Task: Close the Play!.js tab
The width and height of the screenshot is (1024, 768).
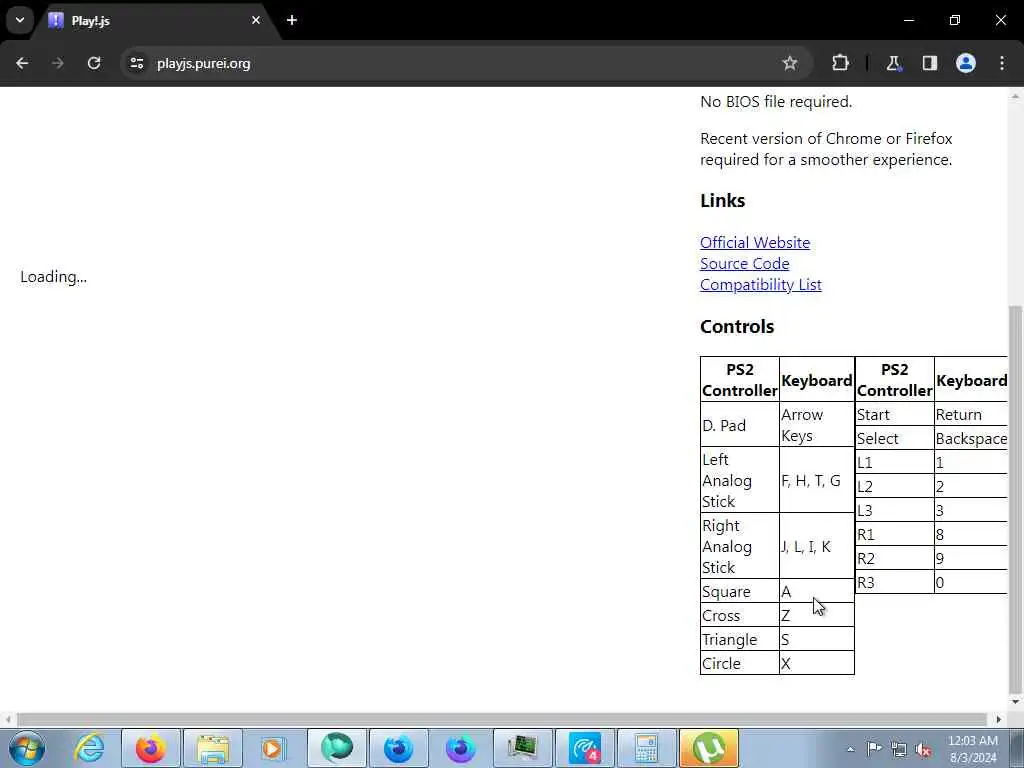Action: click(256, 20)
